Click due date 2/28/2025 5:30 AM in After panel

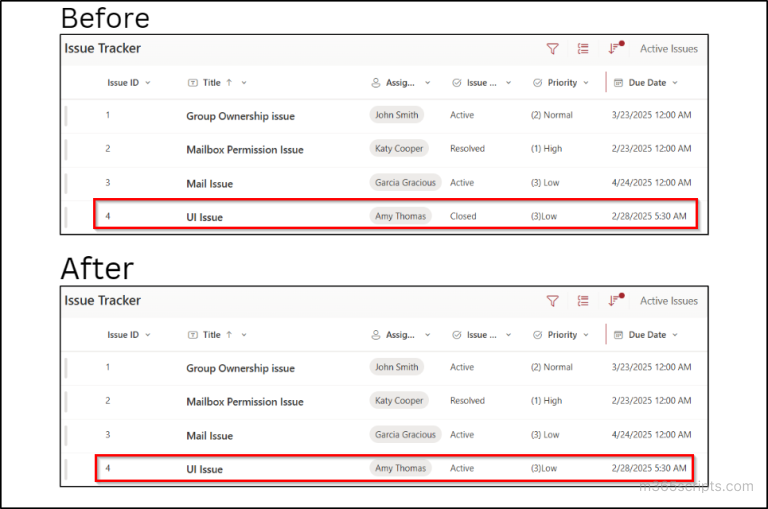(x=649, y=468)
